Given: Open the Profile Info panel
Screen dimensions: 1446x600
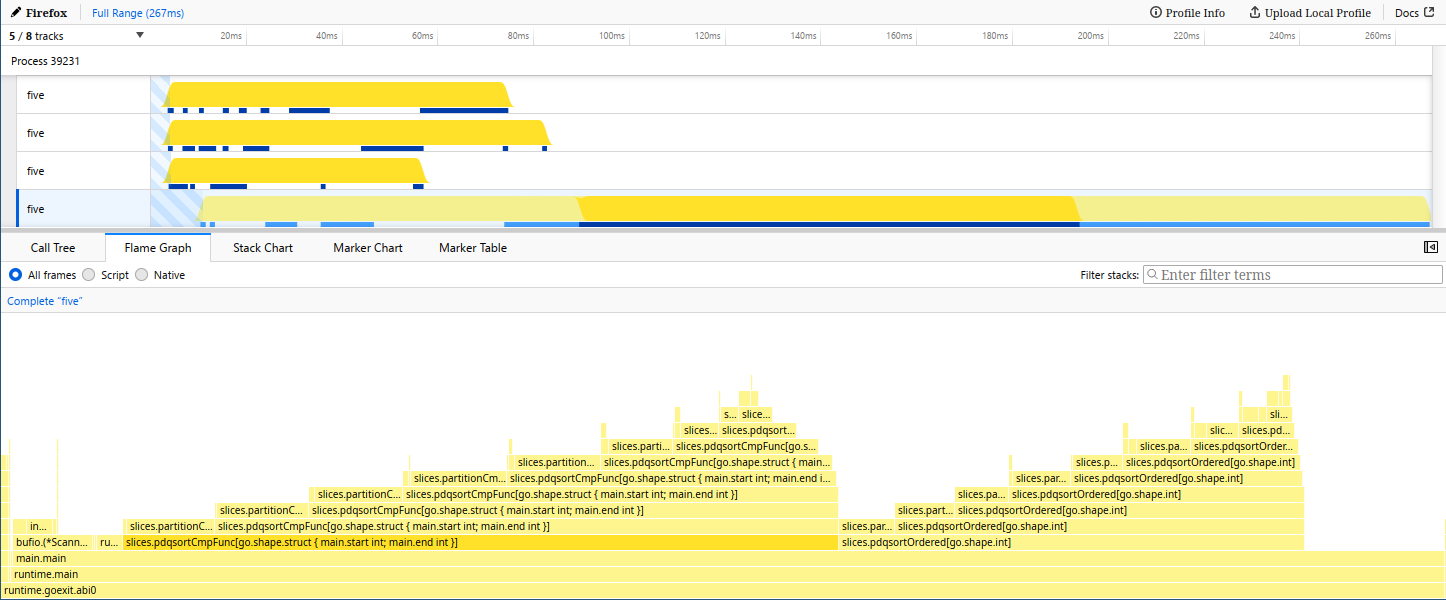Looking at the screenshot, I should coord(1187,13).
